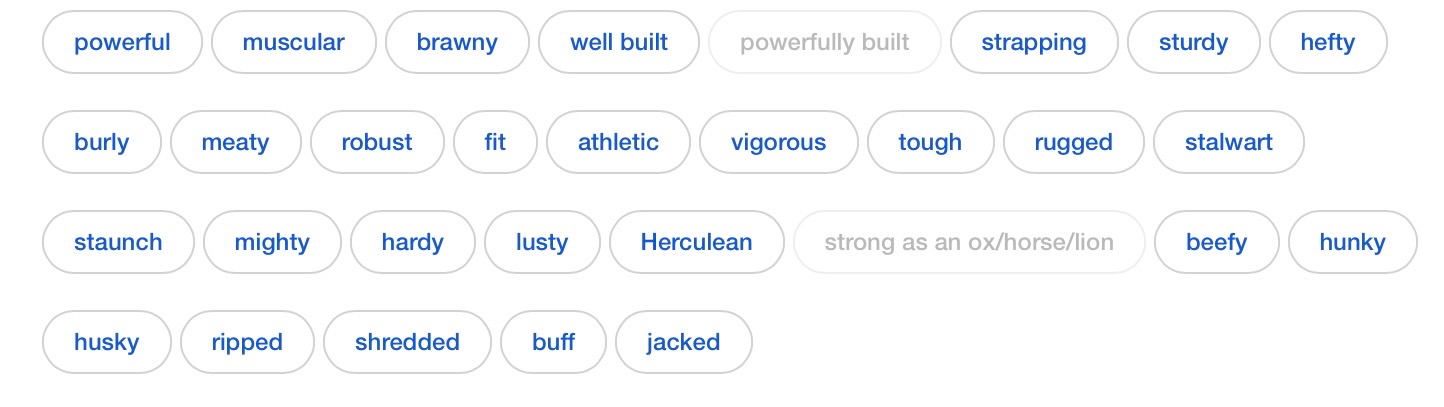The width and height of the screenshot is (1444, 407).
Task: Open the "hunky" synonym chip
Action: click(x=1353, y=242)
